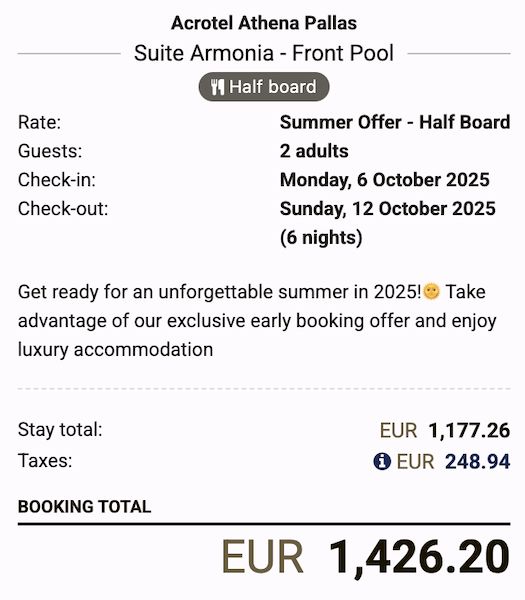The width and height of the screenshot is (525, 600).
Task: Click the 2 adults guests value
Action: pyautogui.click(x=314, y=151)
